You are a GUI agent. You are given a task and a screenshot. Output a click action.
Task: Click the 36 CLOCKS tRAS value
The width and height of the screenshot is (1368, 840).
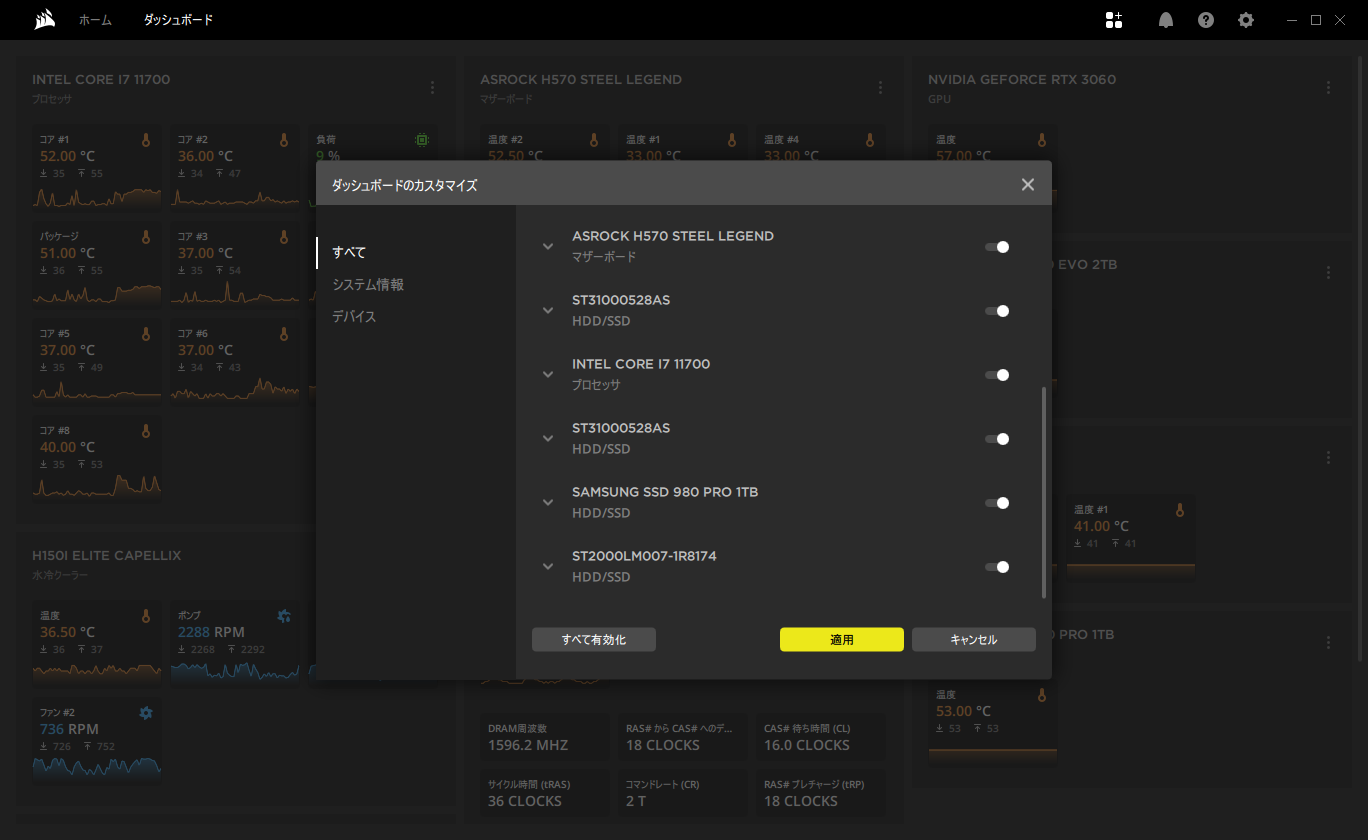click(525, 801)
